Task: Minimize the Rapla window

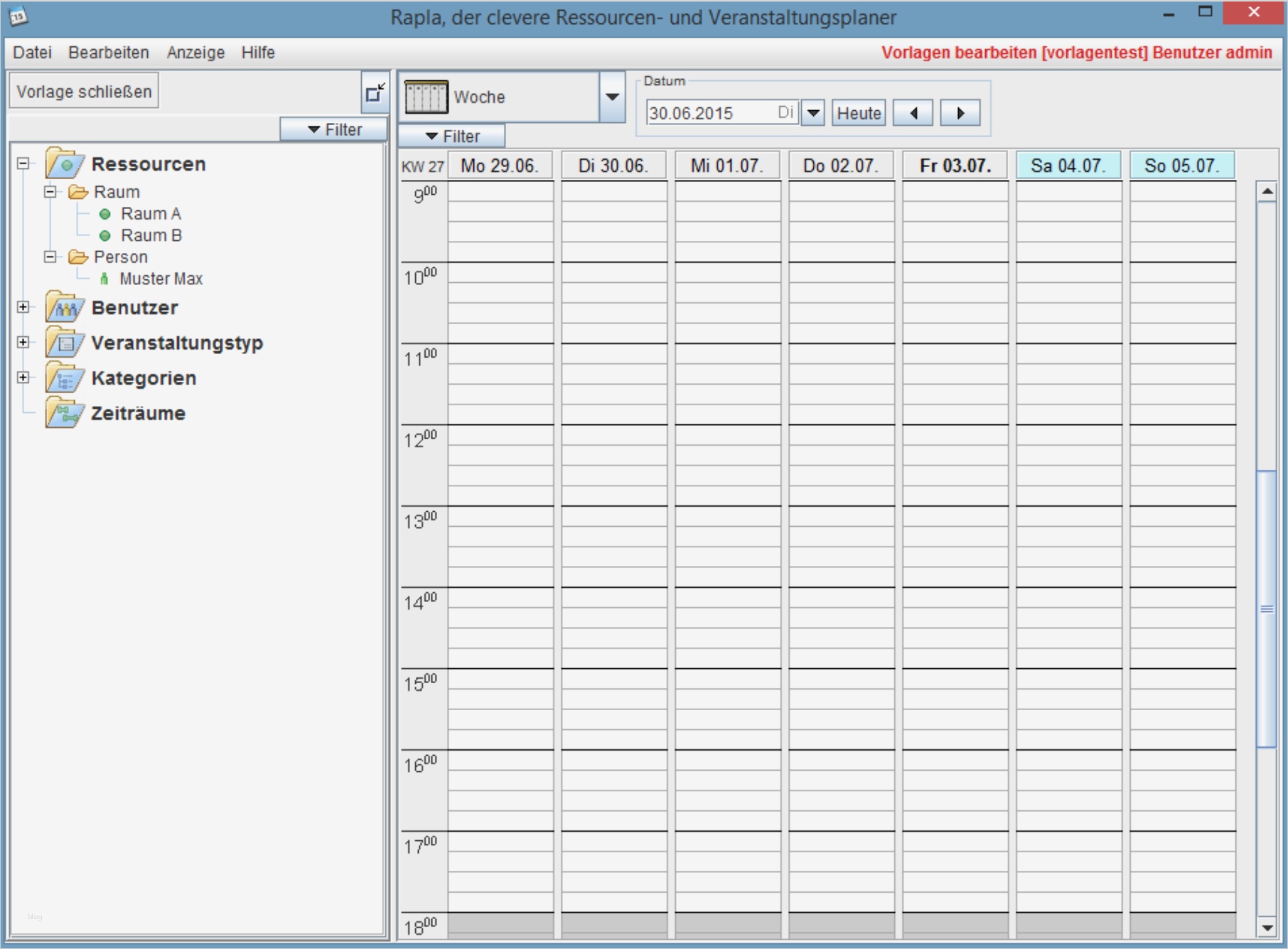Action: point(1169,14)
